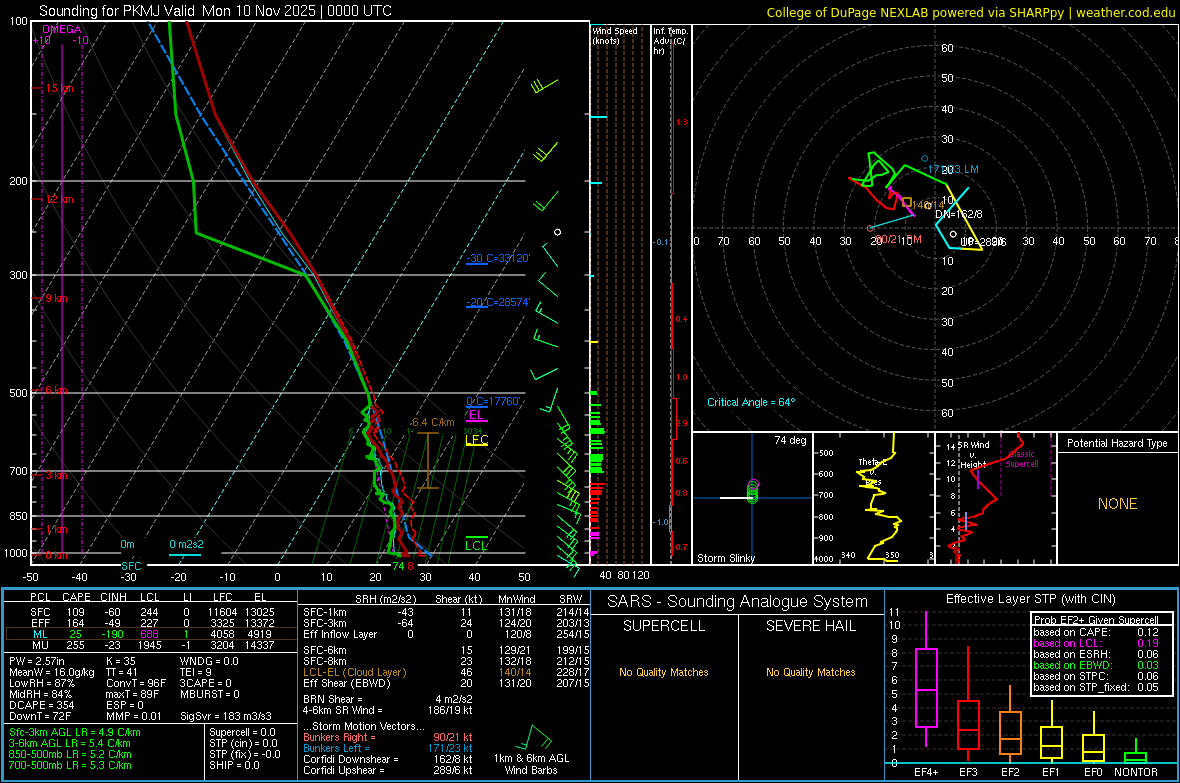Click the Eff Shear (EBWD) row

point(446,683)
